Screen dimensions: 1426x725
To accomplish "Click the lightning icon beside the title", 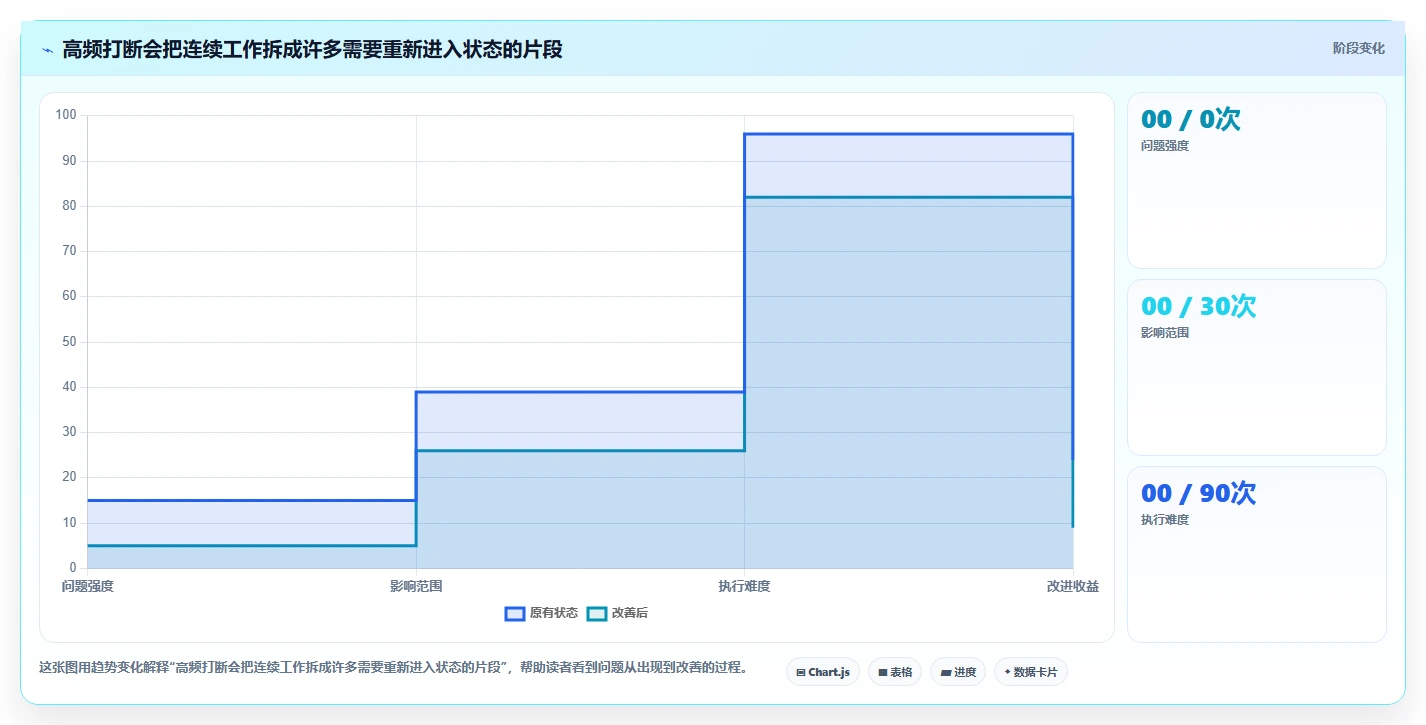I will pyautogui.click(x=47, y=50).
